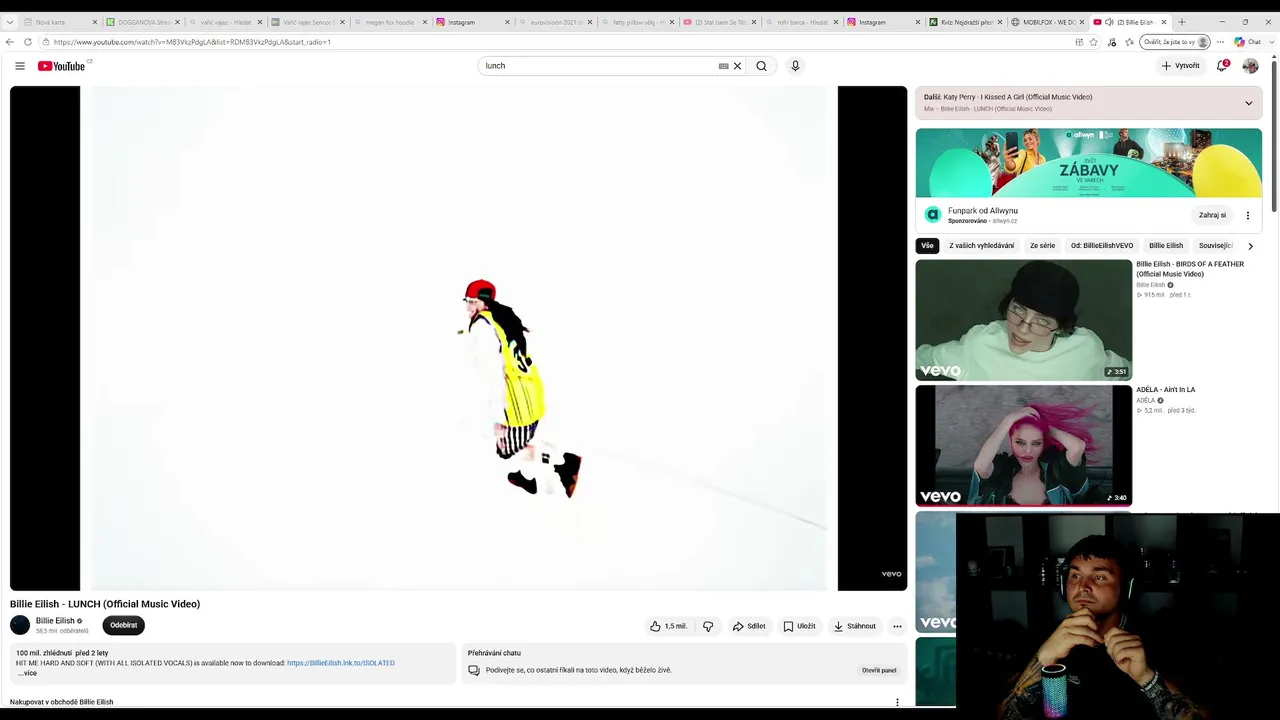Open Billie Eilish channel avatar

click(x=20, y=625)
